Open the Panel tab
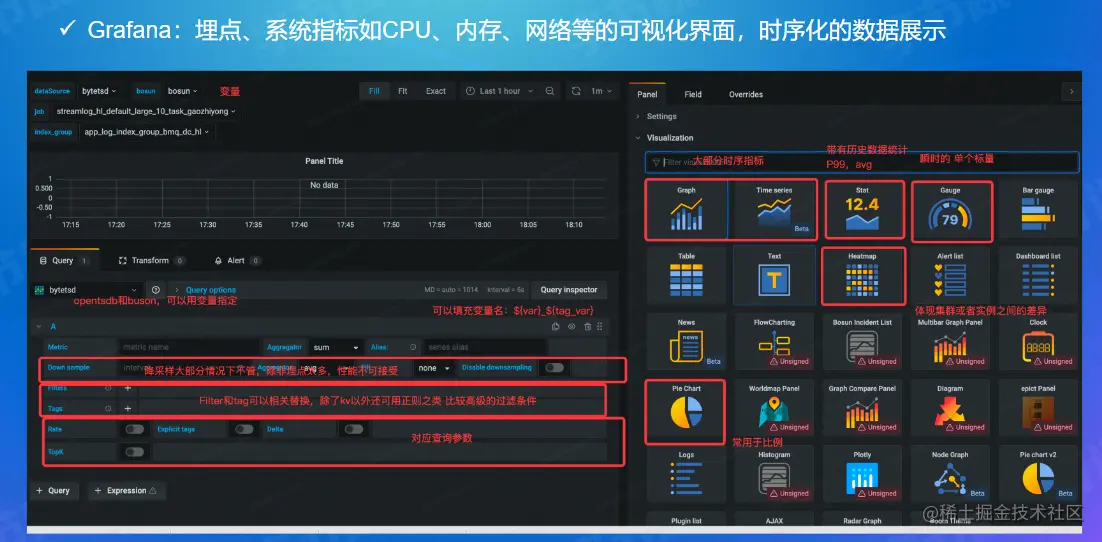This screenshot has height=542, width=1102. tap(647, 94)
